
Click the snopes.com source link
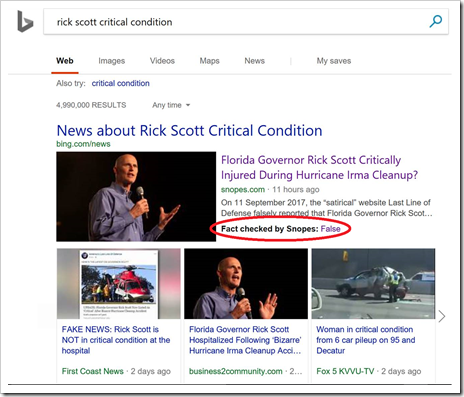(243, 189)
